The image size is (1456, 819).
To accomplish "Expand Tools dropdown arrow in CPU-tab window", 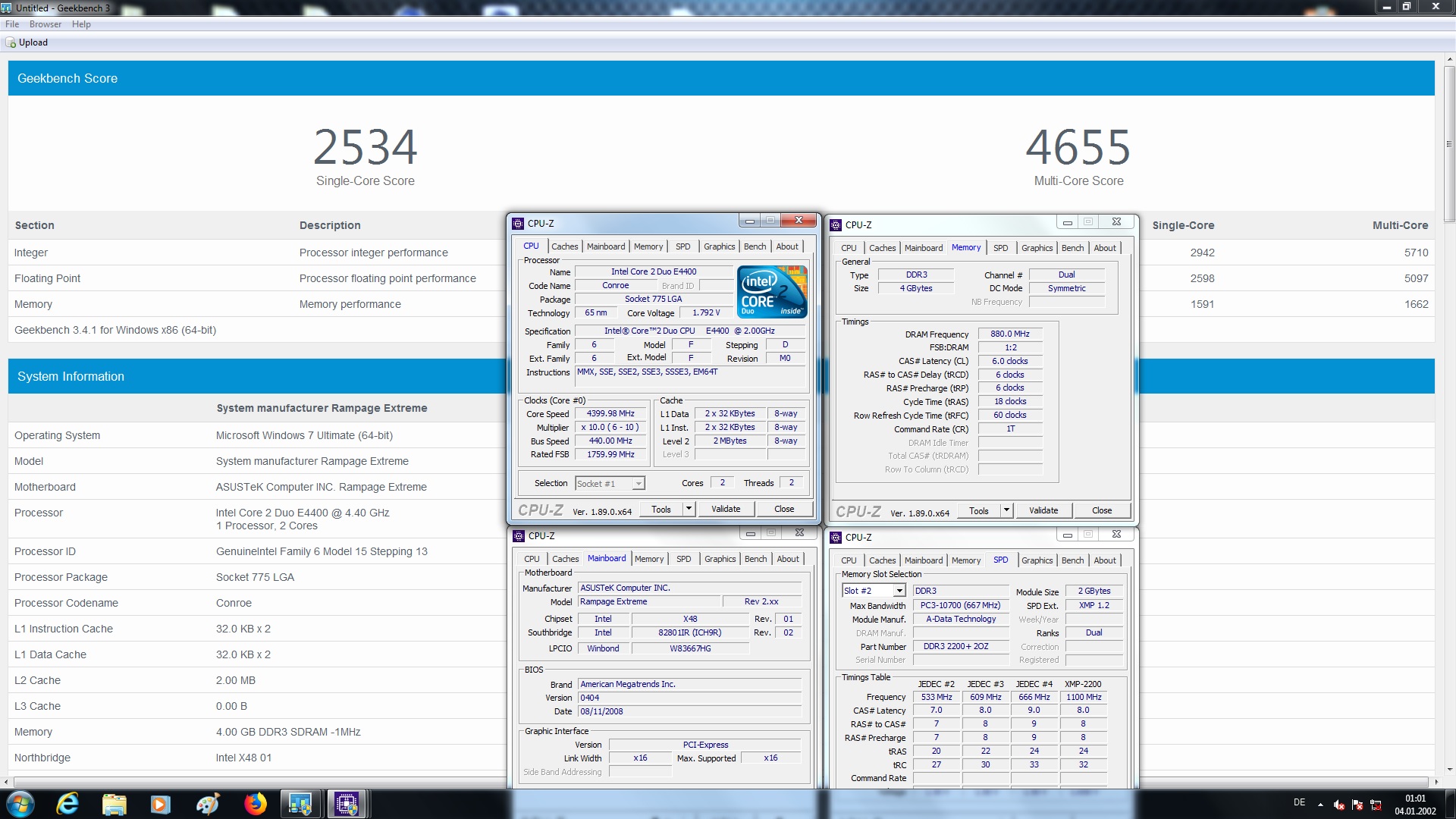I will (x=689, y=509).
